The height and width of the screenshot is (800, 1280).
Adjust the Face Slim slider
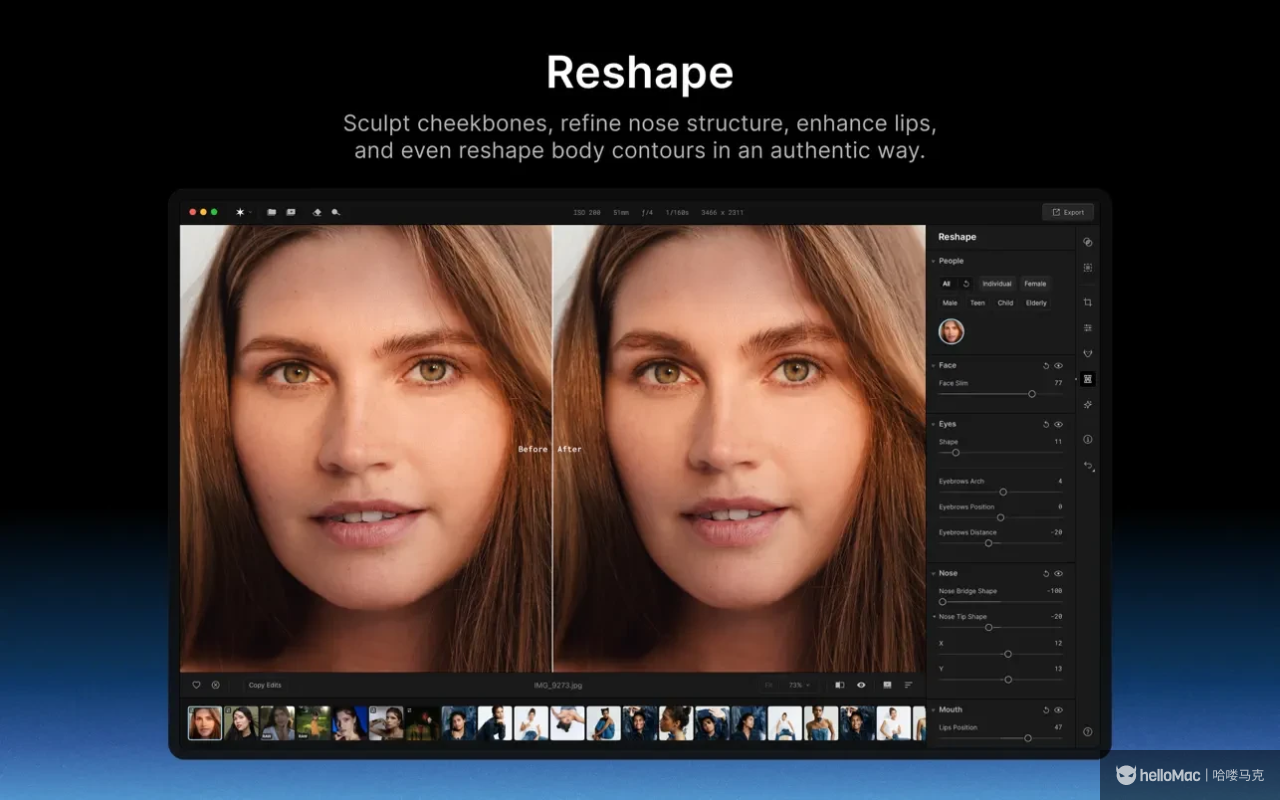(x=1000, y=394)
